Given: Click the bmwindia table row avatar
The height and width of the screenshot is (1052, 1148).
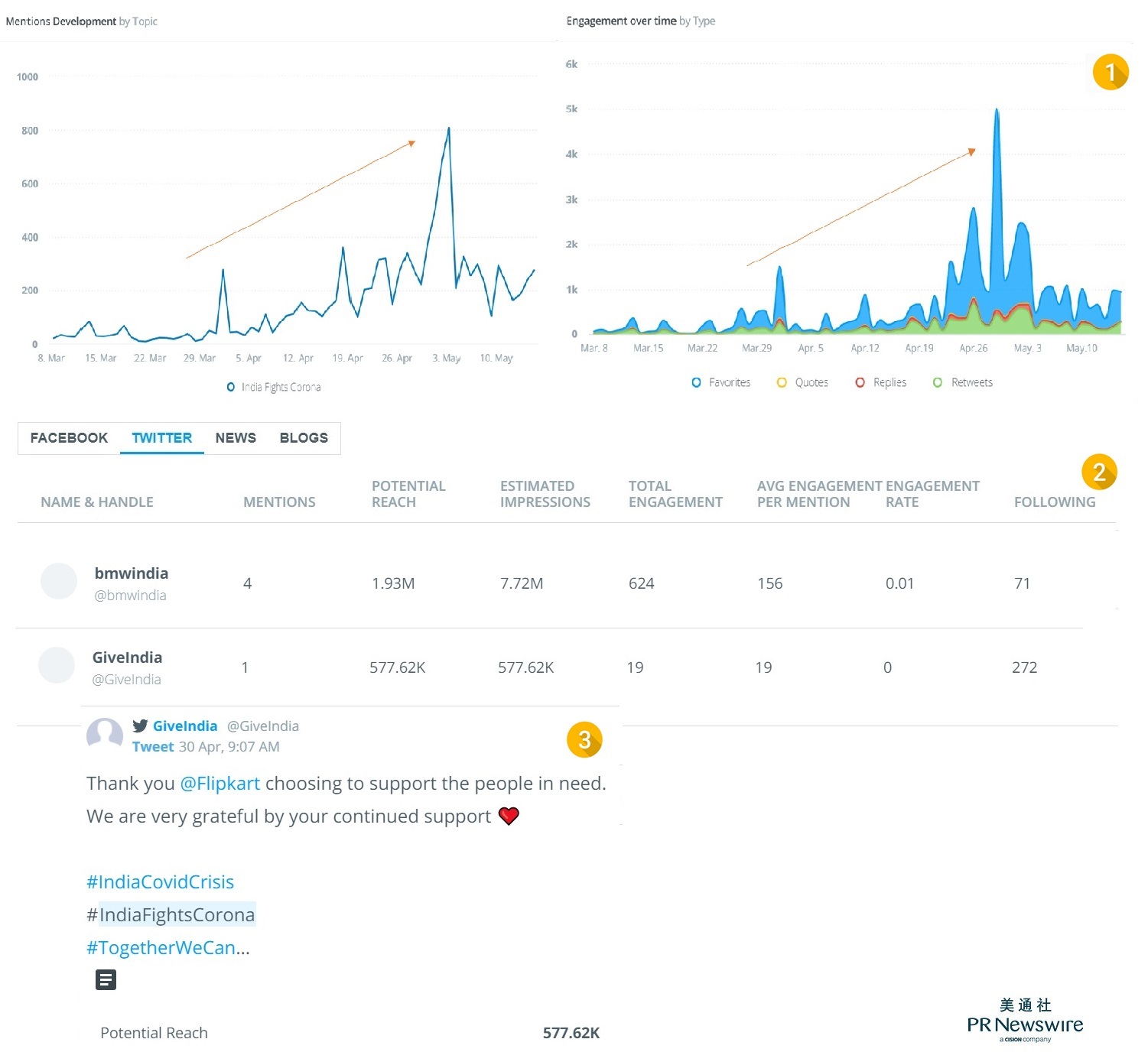Looking at the screenshot, I should pyautogui.click(x=59, y=581).
